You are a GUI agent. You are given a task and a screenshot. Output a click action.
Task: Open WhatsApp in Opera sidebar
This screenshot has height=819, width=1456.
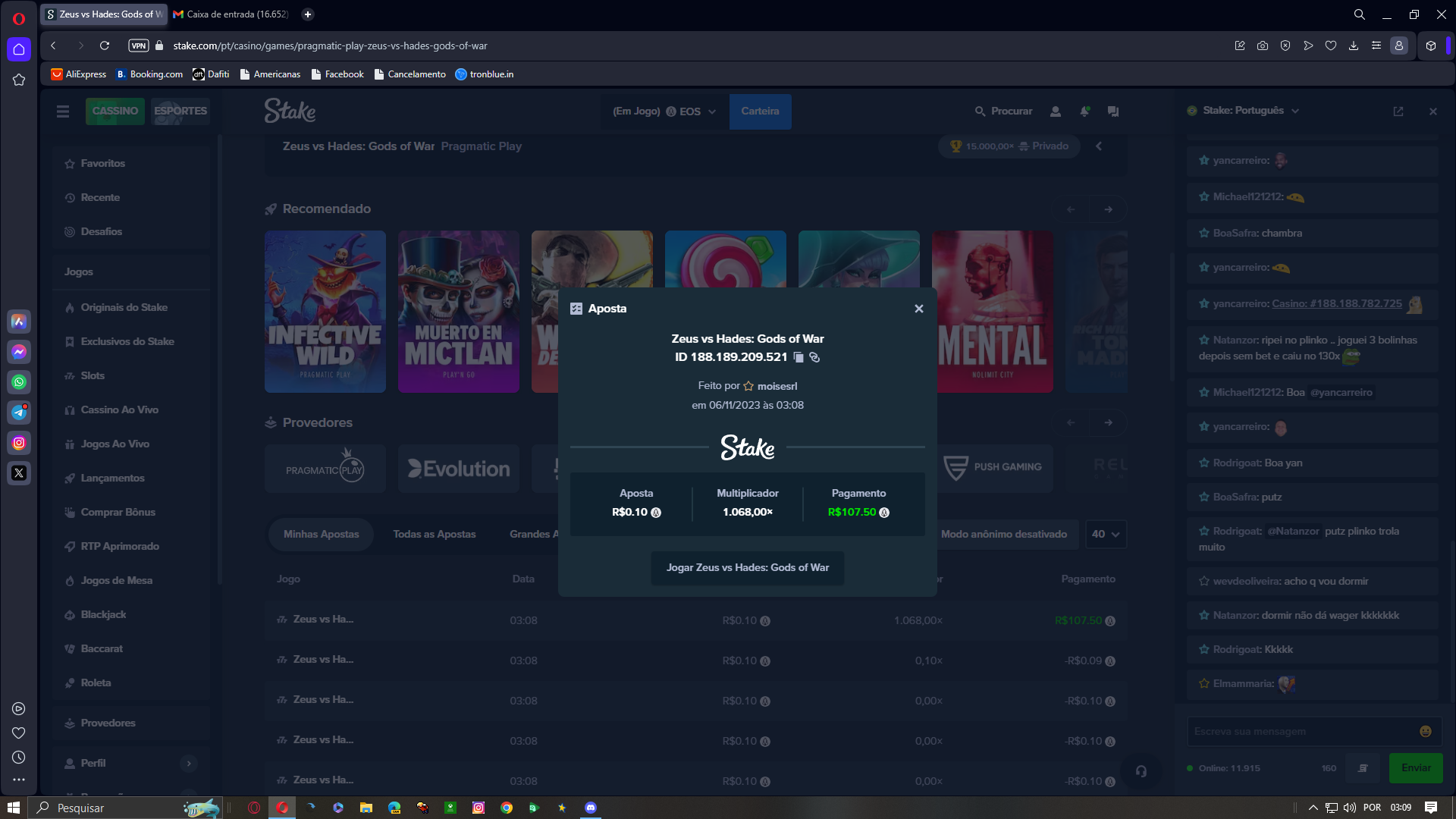coord(19,382)
